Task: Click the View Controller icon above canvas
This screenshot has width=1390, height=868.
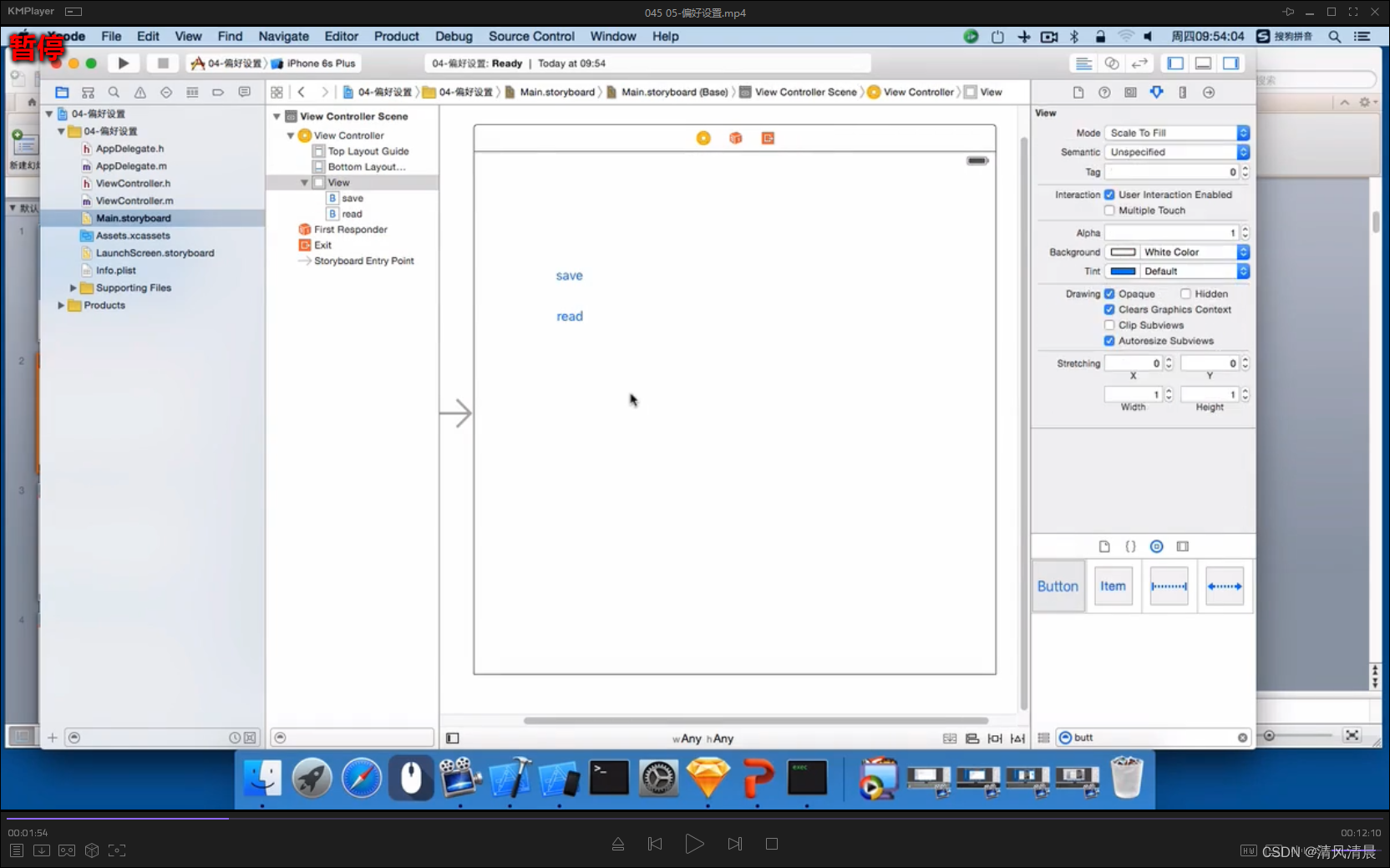Action: coord(703,138)
